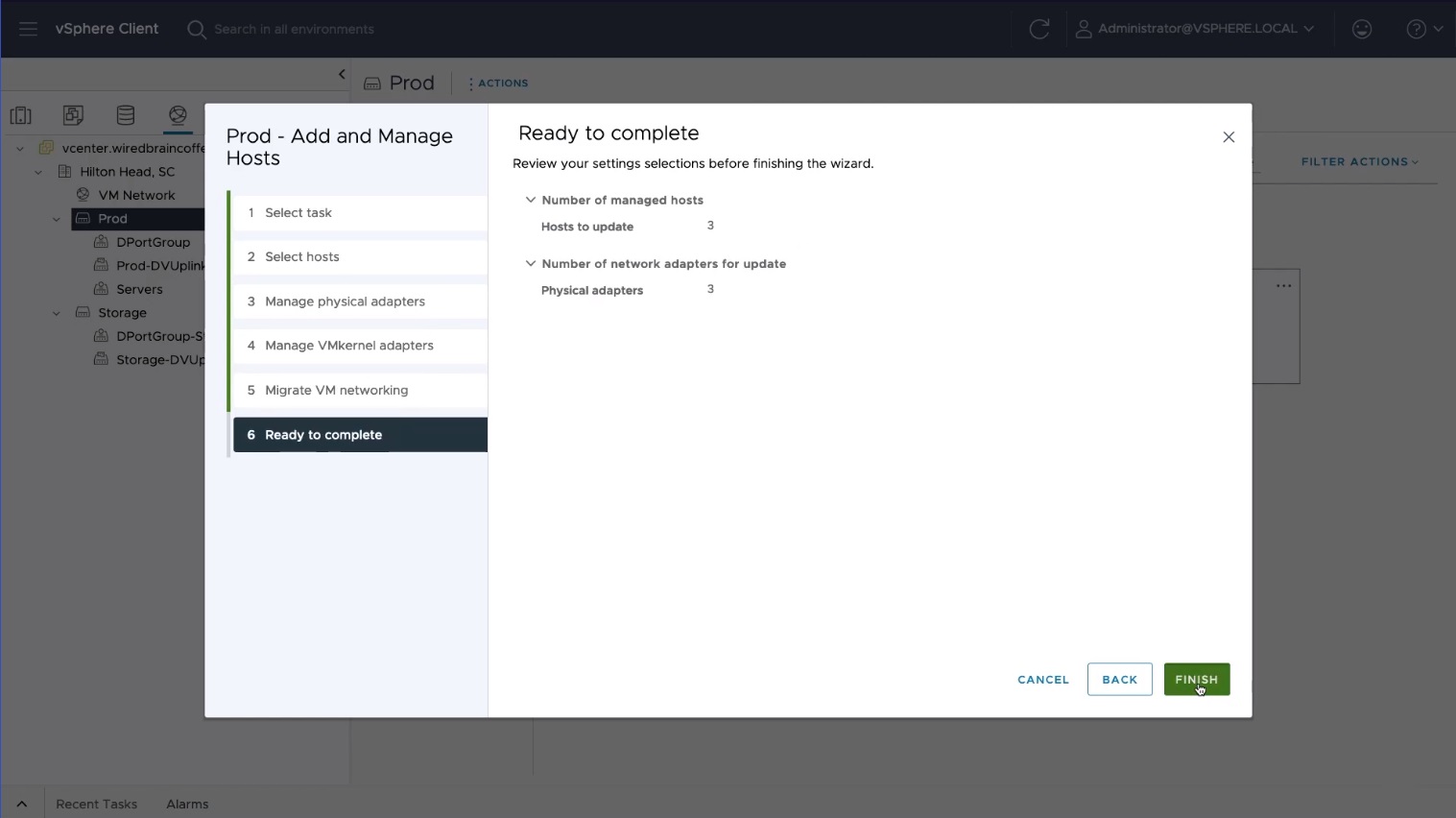This screenshot has width=1456, height=818.
Task: Switch to Hosts and Clusters inventory icon
Action: coord(21,115)
